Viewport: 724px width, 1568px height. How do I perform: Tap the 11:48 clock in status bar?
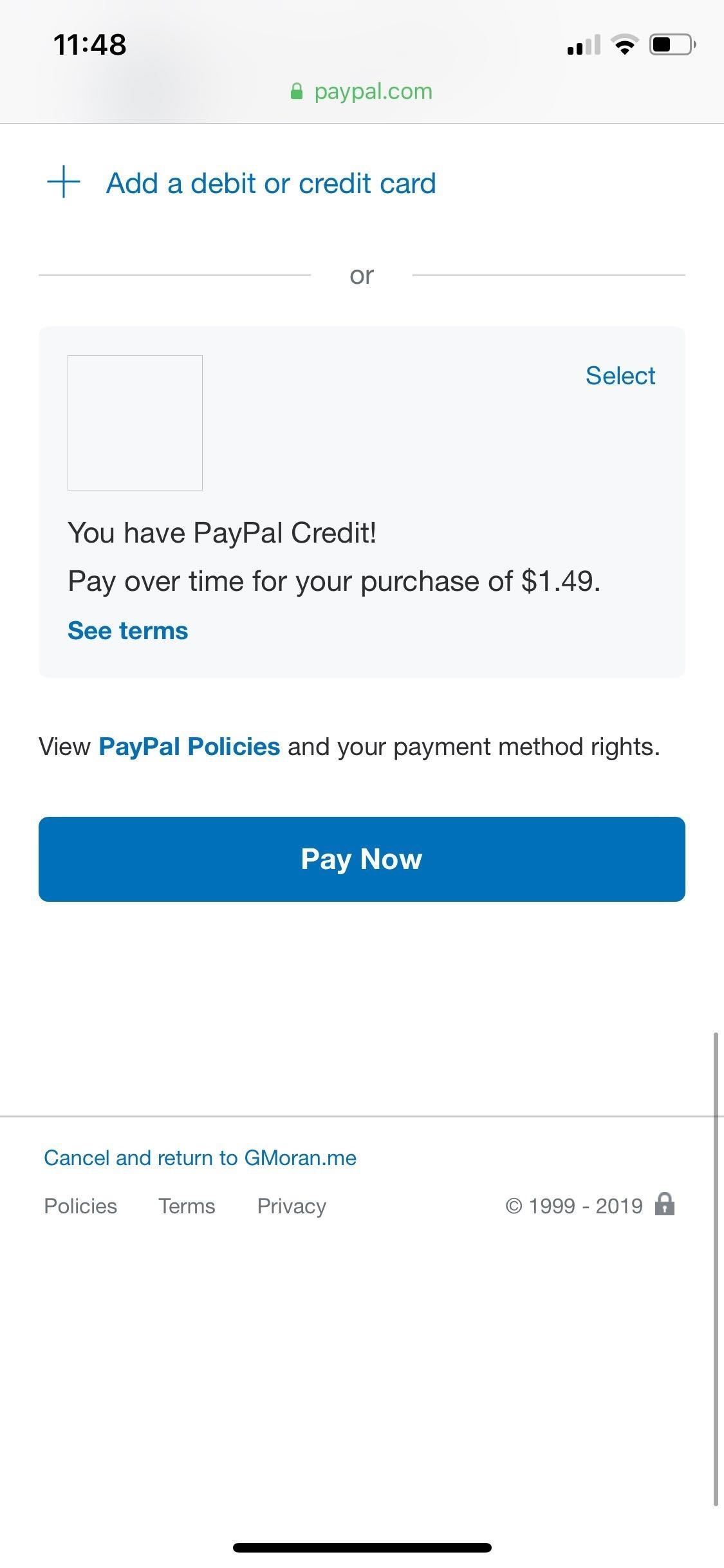click(90, 45)
